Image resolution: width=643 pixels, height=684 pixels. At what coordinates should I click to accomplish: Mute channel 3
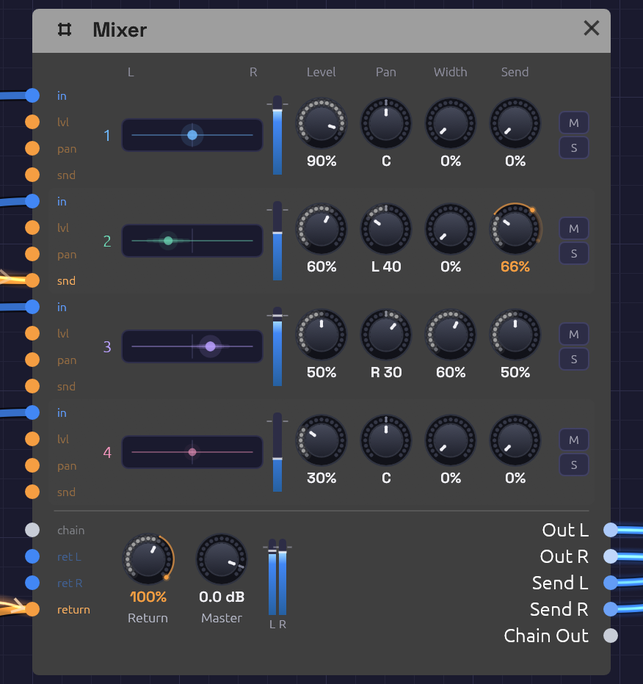tap(574, 334)
